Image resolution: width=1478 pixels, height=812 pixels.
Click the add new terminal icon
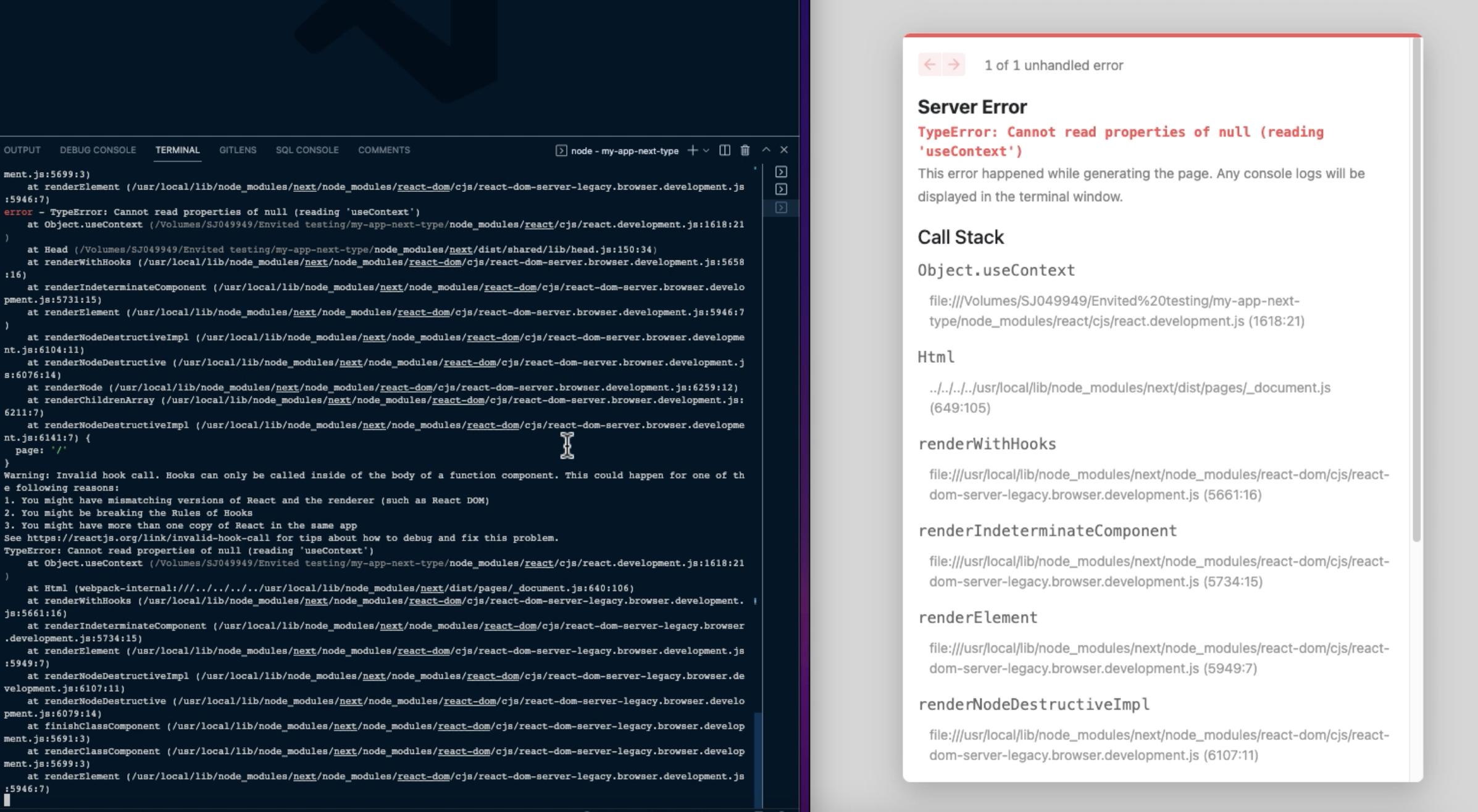(692, 150)
